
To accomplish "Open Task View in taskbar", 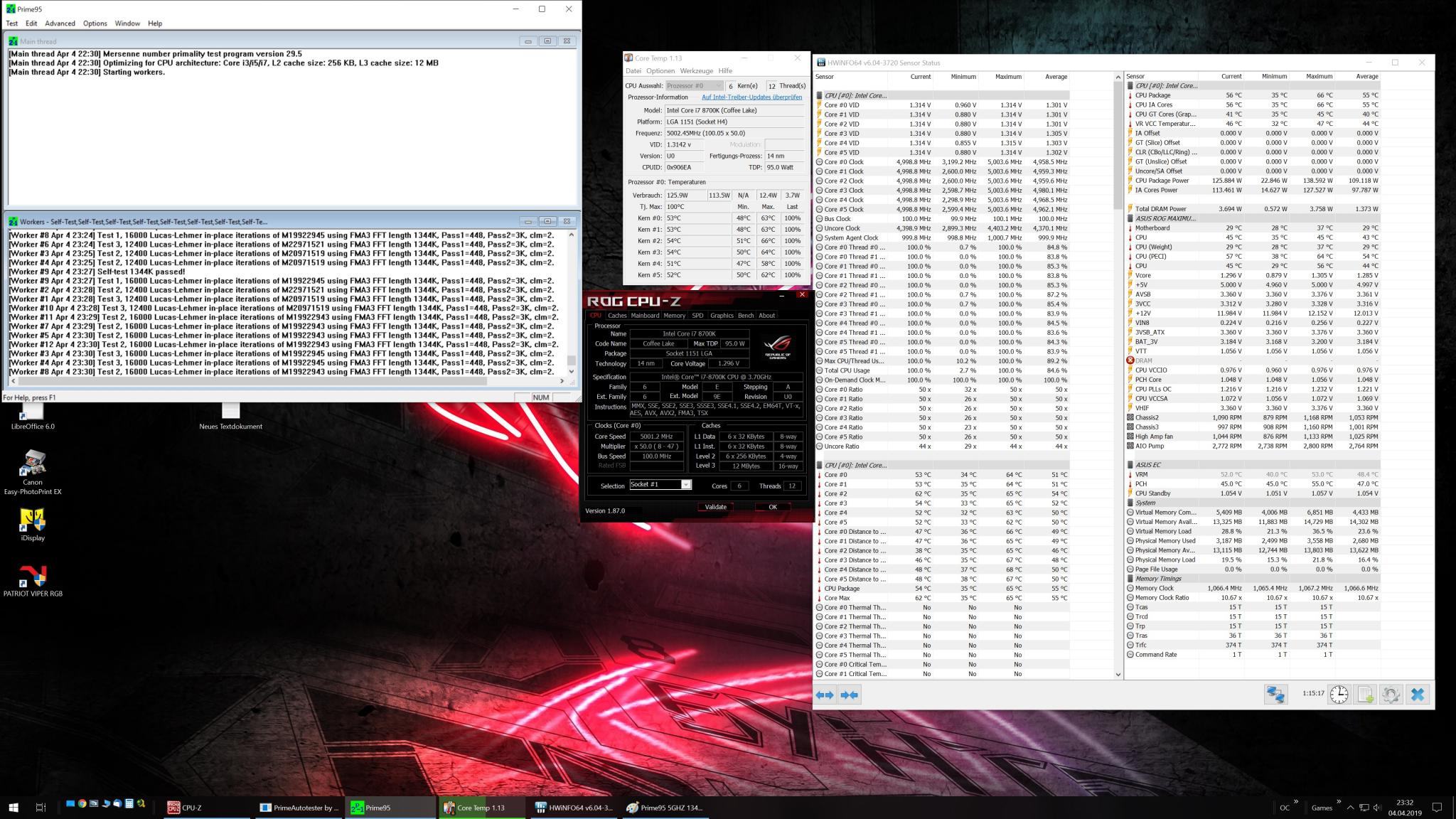I will tap(41, 807).
